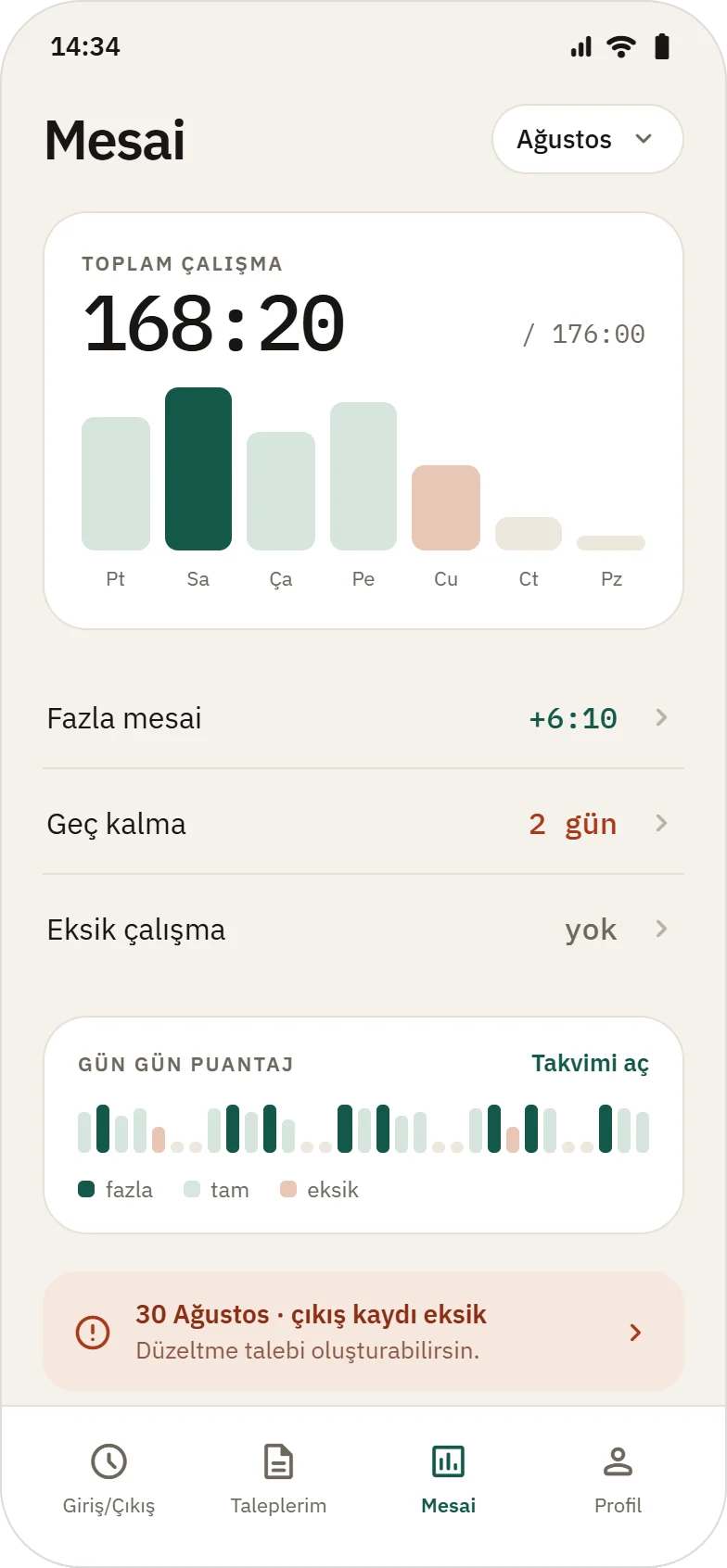Expand the Geç kalma row chevron
The width and height of the screenshot is (727, 1568).
click(661, 823)
